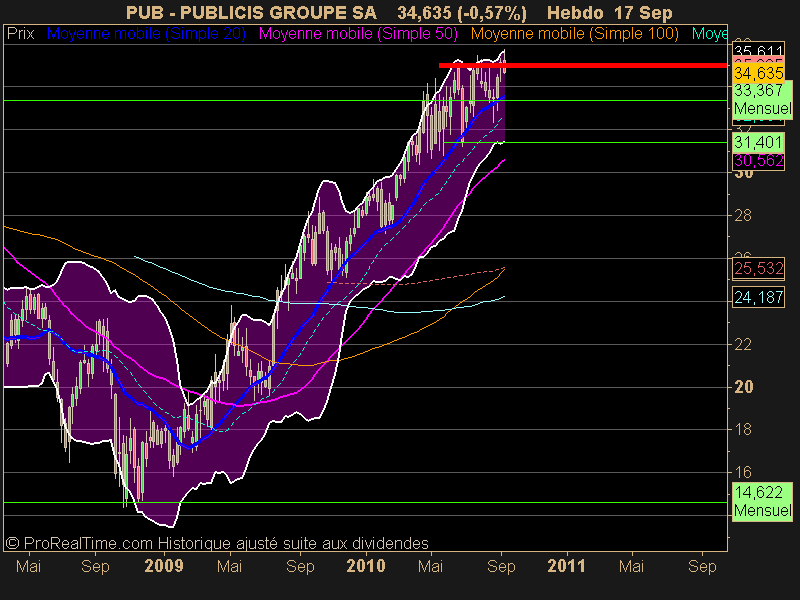Image resolution: width=800 pixels, height=600 pixels.
Task: Click the Mai label right after 2009
Action: pos(229,566)
